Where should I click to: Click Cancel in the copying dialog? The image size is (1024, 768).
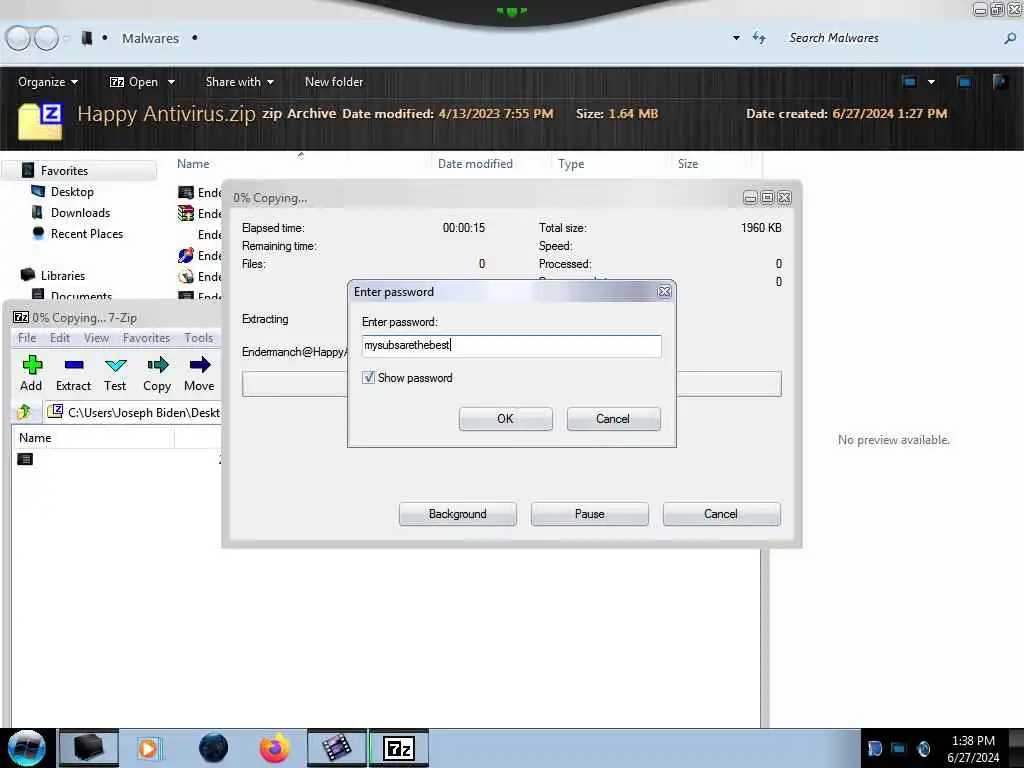point(721,514)
